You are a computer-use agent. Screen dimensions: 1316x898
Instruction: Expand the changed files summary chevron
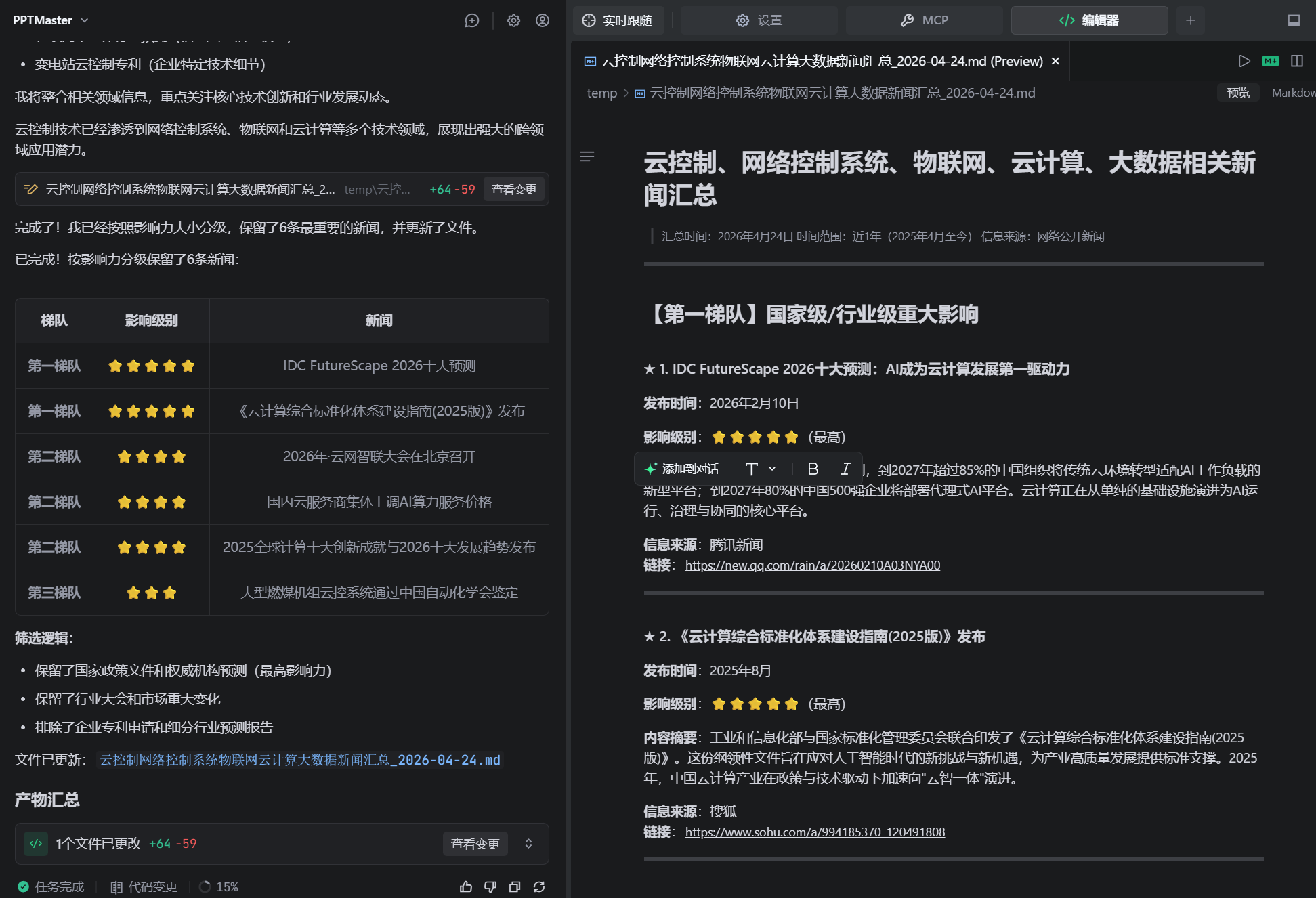[x=529, y=843]
